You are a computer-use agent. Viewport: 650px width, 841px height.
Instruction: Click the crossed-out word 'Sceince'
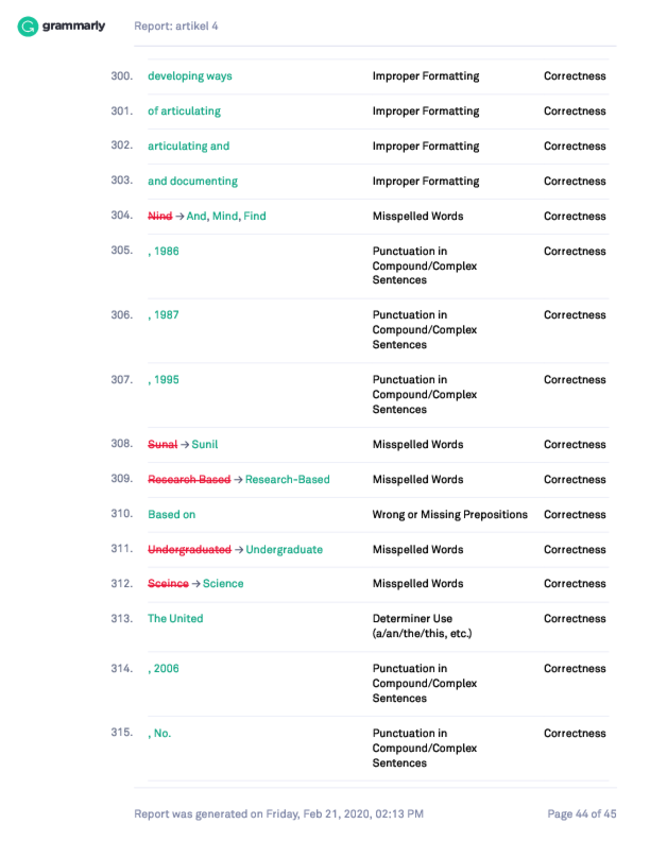(x=168, y=584)
